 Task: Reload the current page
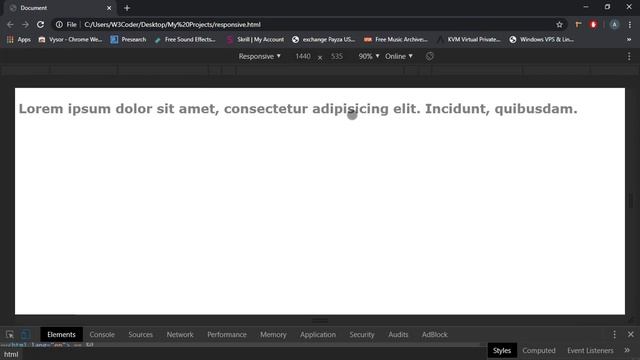(40, 24)
